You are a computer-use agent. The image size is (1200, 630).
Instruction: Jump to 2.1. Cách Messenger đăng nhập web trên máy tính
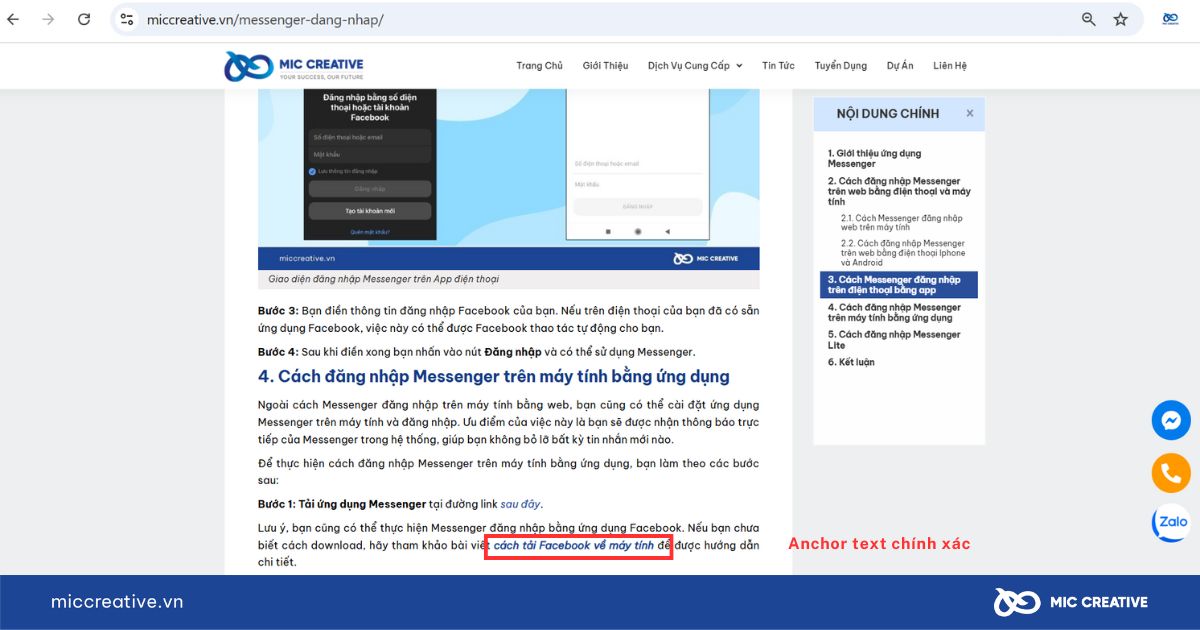coord(902,222)
